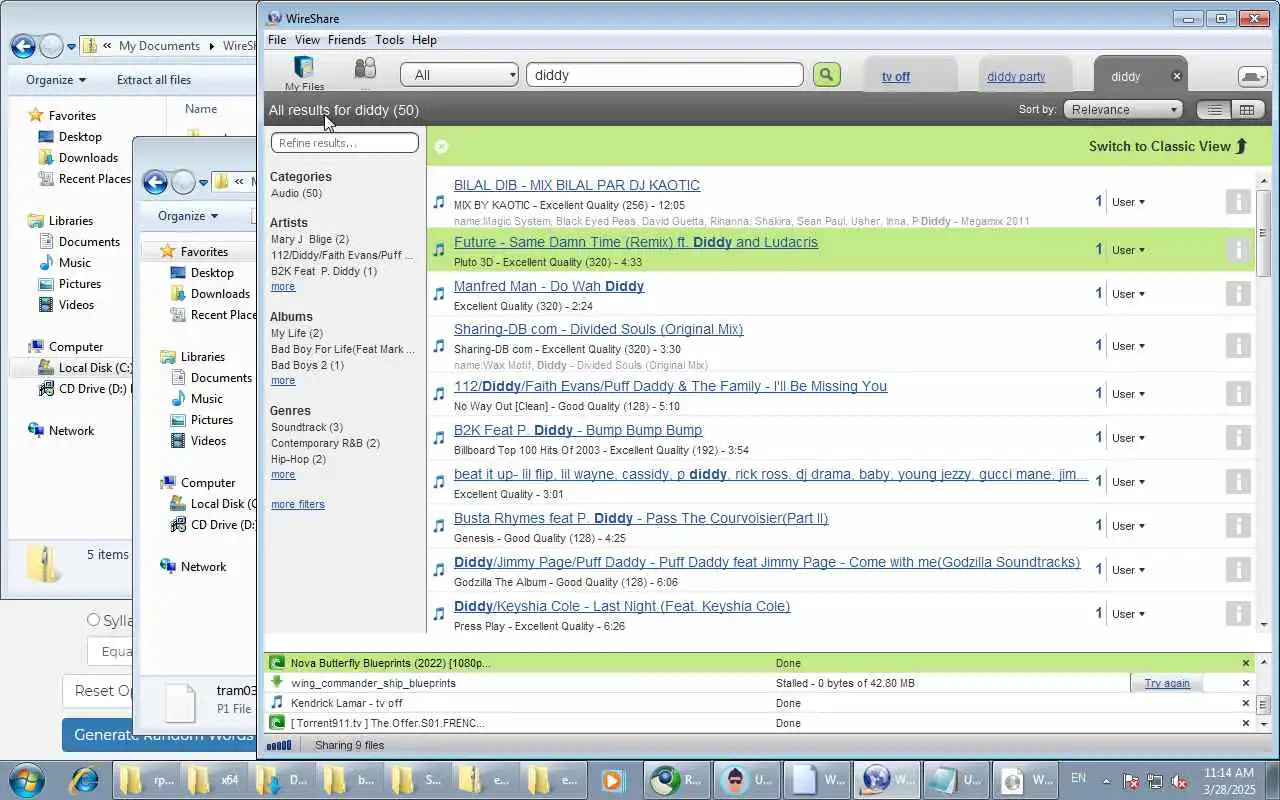Image resolution: width=1280 pixels, height=800 pixels.
Task: Open User dropdown for Manfred Man result
Action: [1128, 294]
